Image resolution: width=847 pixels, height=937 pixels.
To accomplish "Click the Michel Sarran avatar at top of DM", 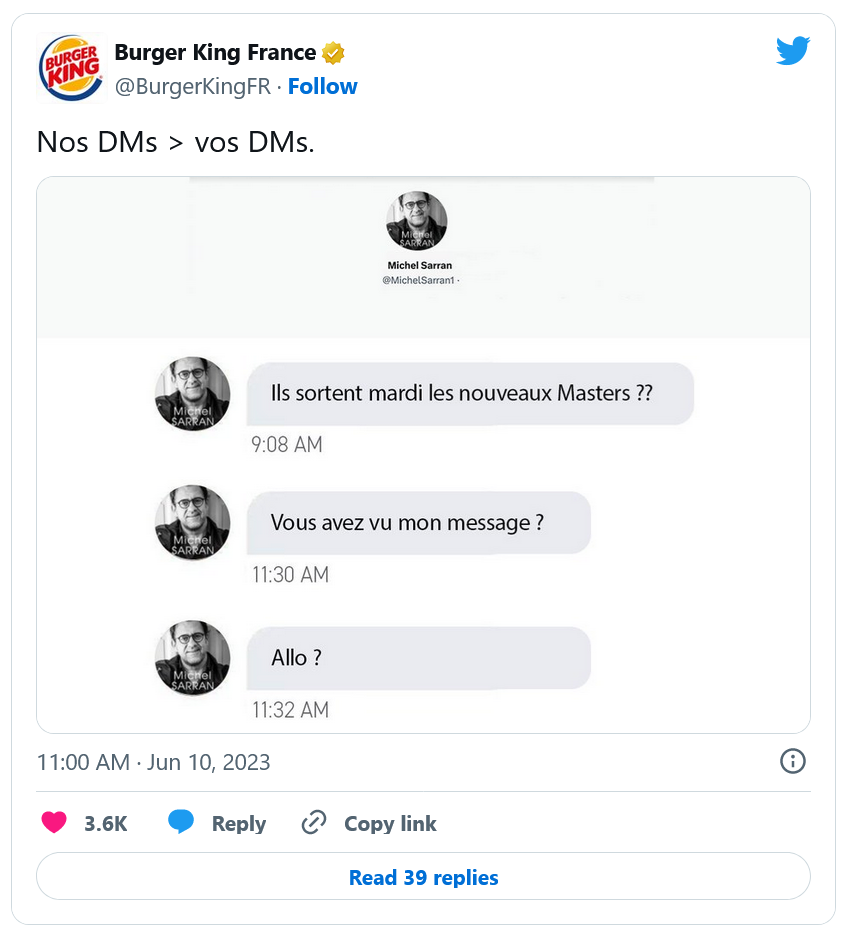I will click(x=416, y=221).
